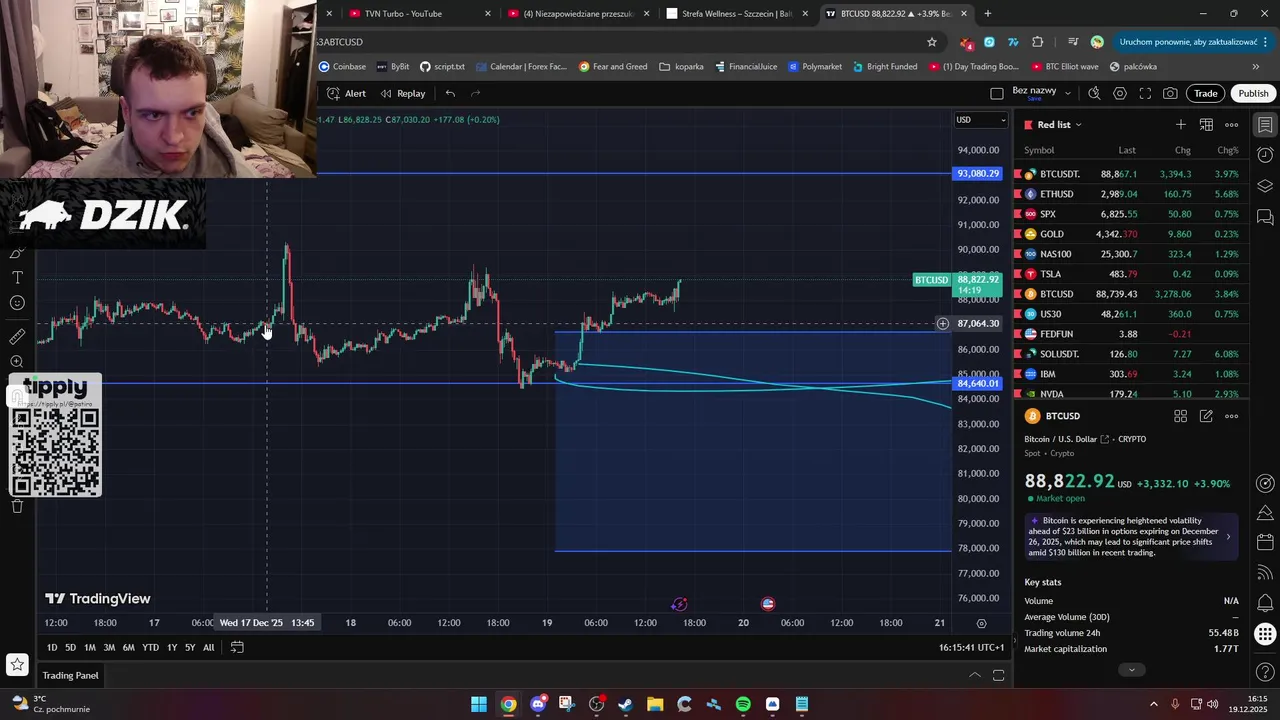Image resolution: width=1280 pixels, height=720 pixels.
Task: Open watchlist advanced view table icon
Action: pyautogui.click(x=1206, y=124)
